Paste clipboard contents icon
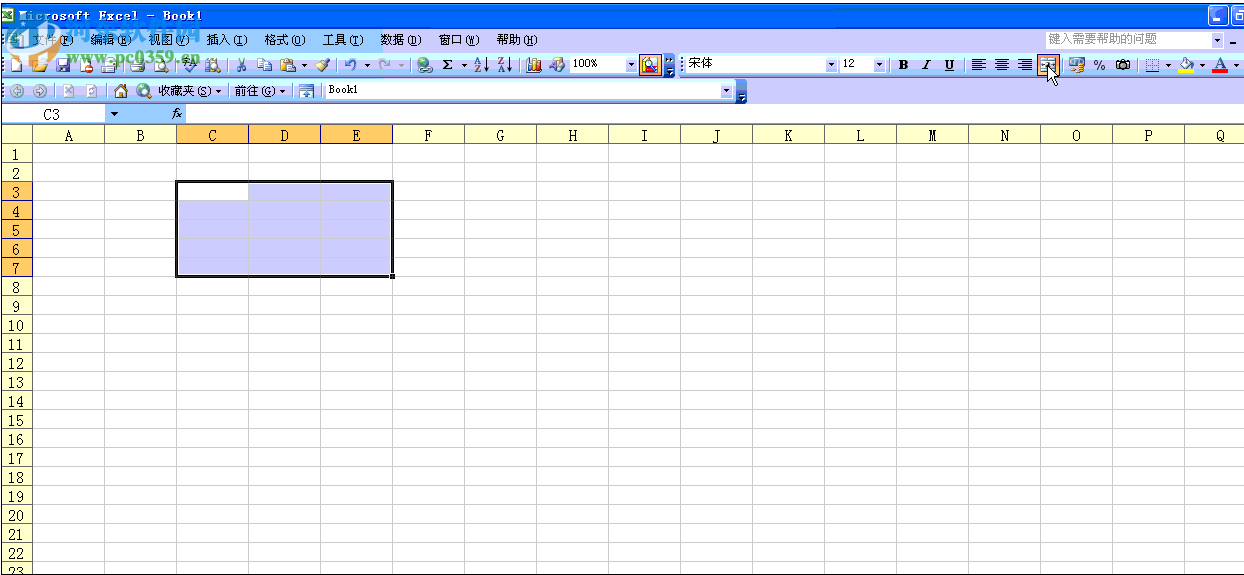 [287, 65]
